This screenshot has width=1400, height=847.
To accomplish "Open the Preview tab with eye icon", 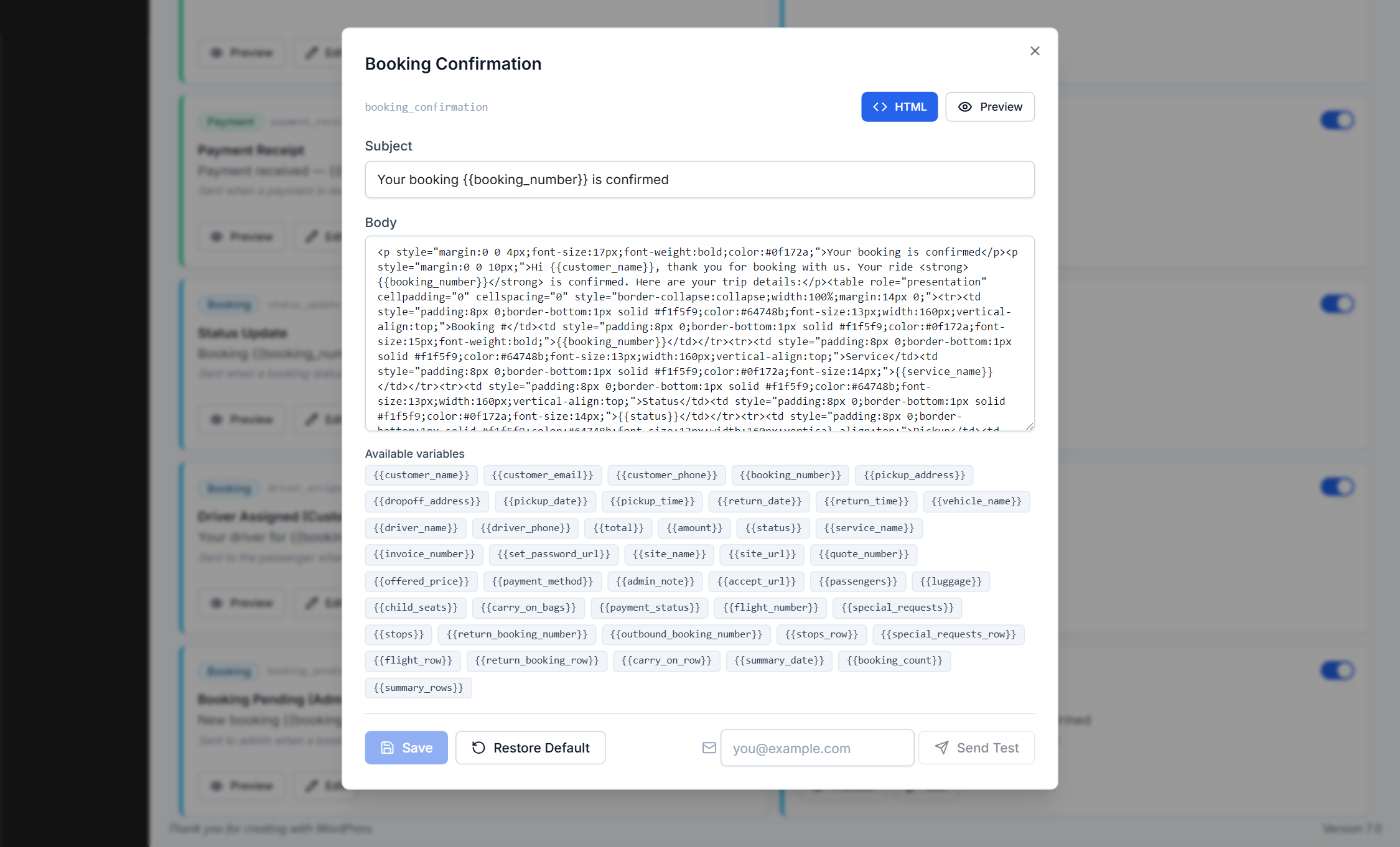I will point(990,107).
